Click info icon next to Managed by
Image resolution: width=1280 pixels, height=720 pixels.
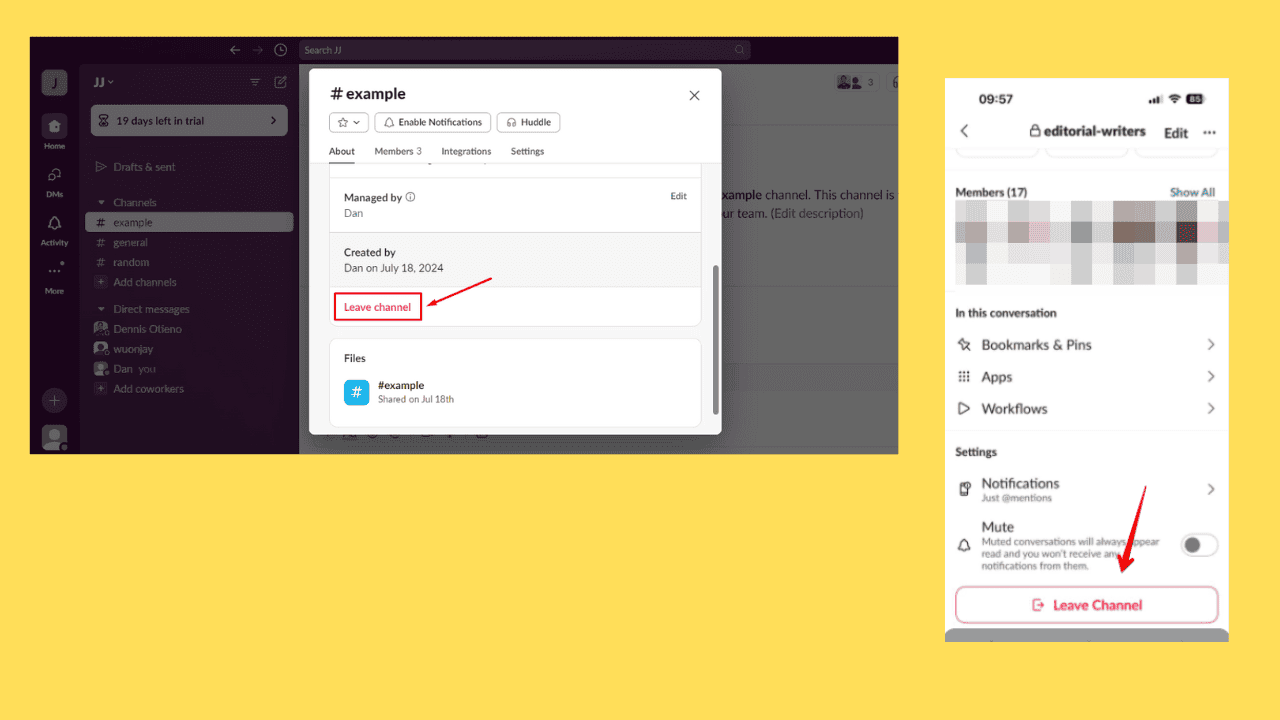(x=411, y=197)
